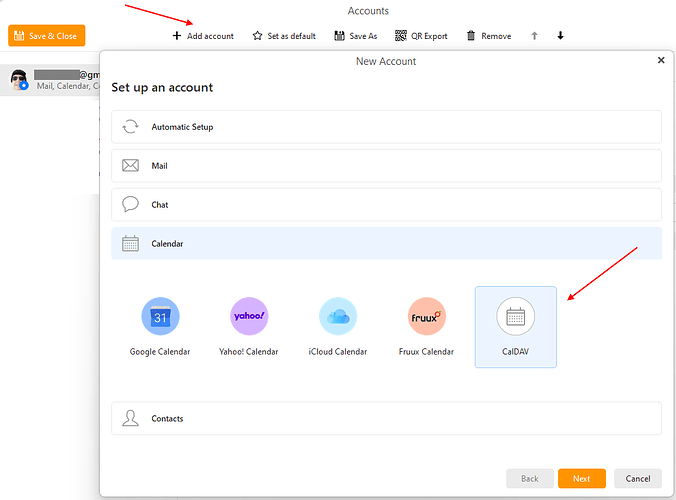Move account up with arrow icon
This screenshot has height=500, width=676.
(534, 36)
